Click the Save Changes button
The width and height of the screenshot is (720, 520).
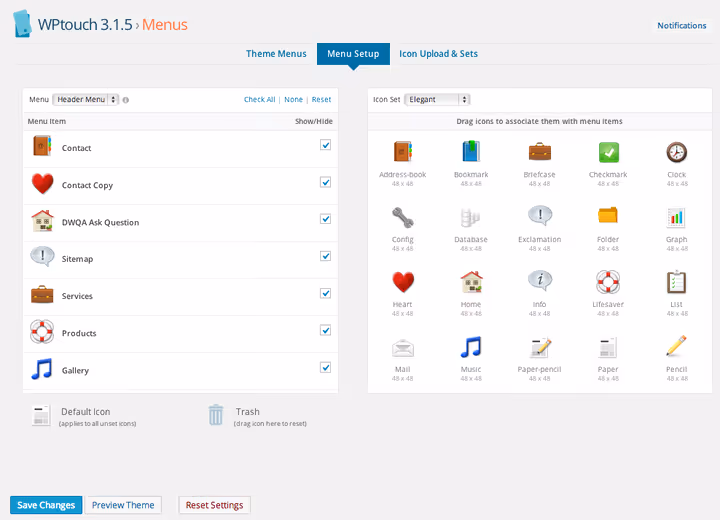tap(46, 505)
